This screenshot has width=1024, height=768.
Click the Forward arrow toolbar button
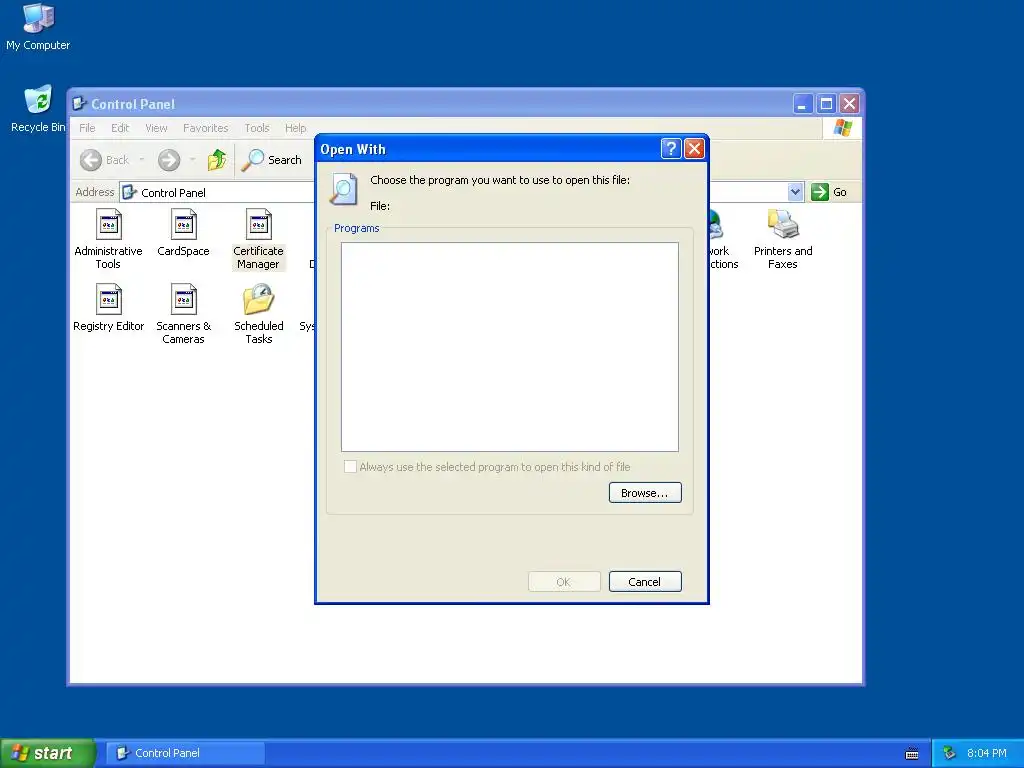[x=169, y=160]
